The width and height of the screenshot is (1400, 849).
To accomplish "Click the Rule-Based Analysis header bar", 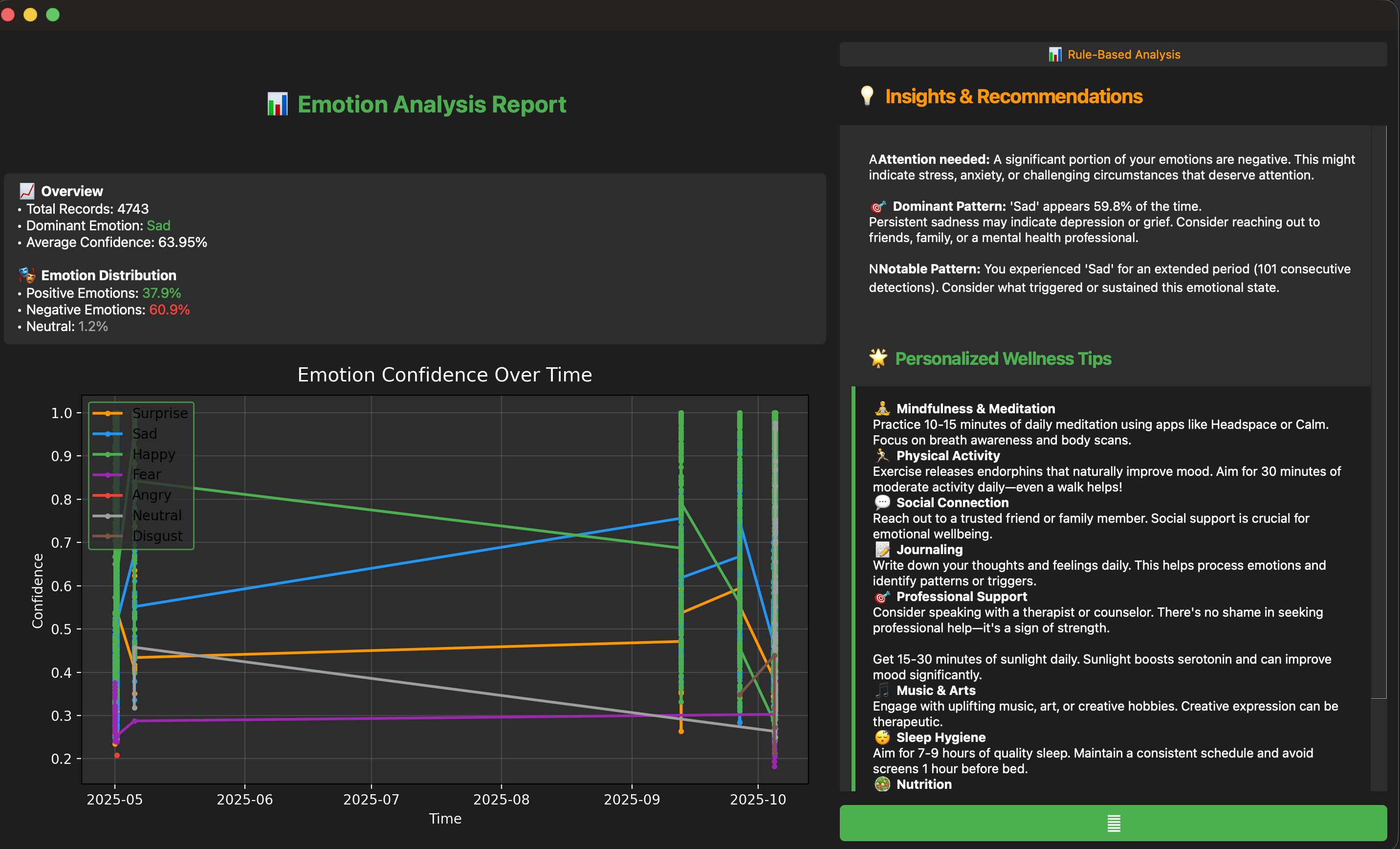I will click(1113, 55).
